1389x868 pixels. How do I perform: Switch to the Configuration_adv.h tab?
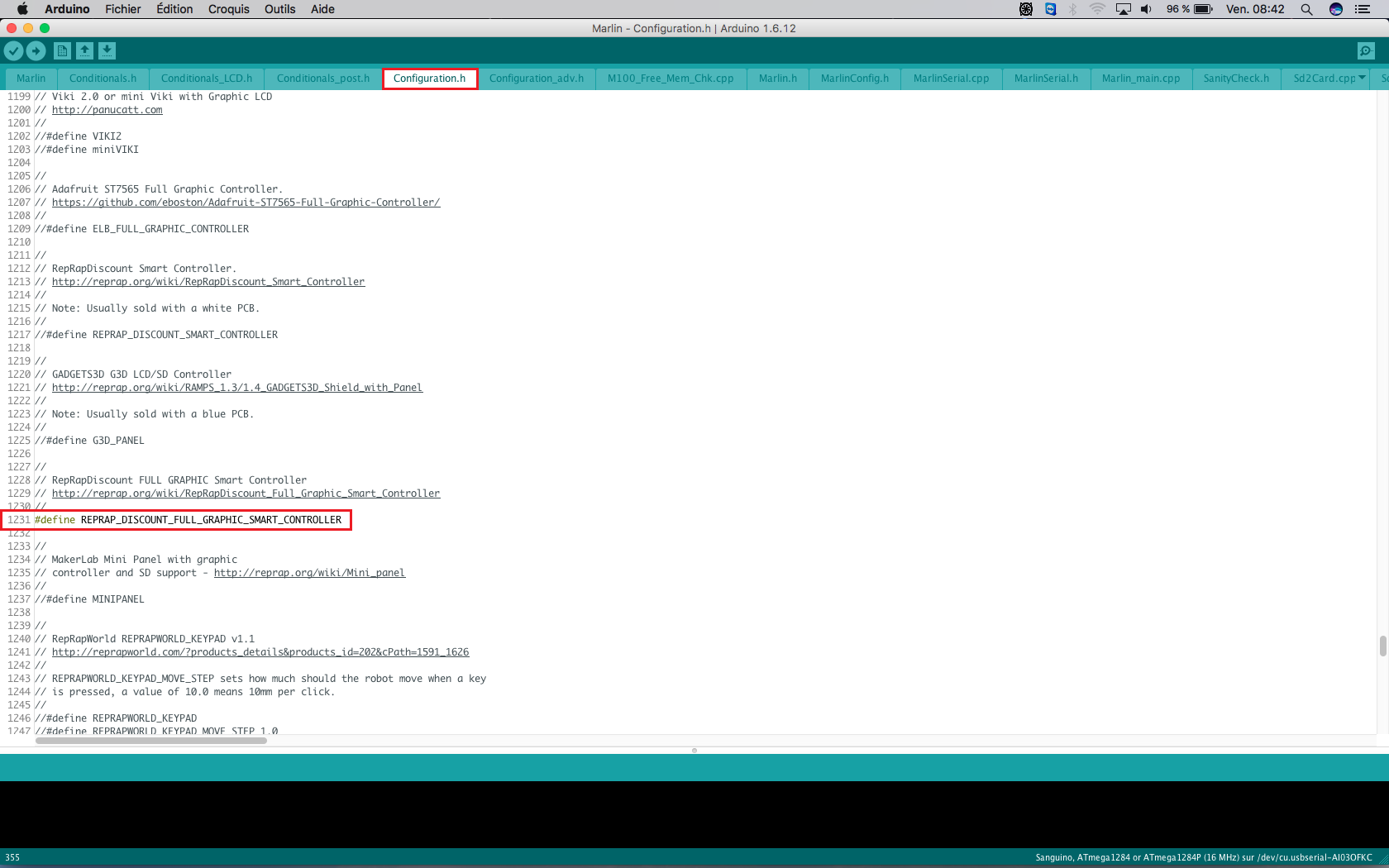pos(537,79)
